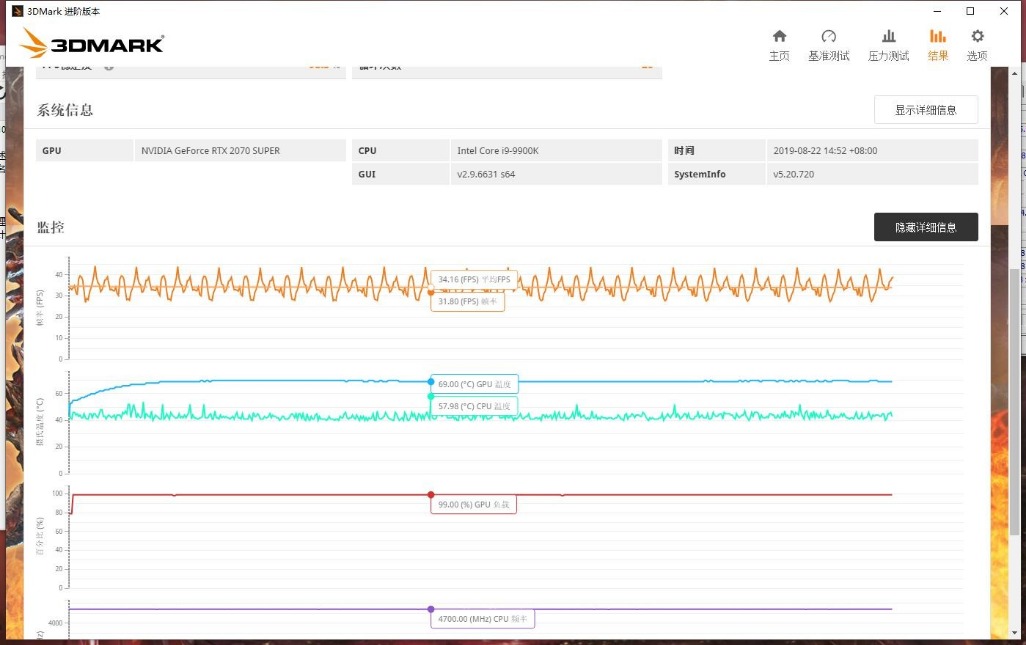Select the v2.9.6631 s64 version value
Viewport: 1026px width, 645px height.
click(486, 174)
